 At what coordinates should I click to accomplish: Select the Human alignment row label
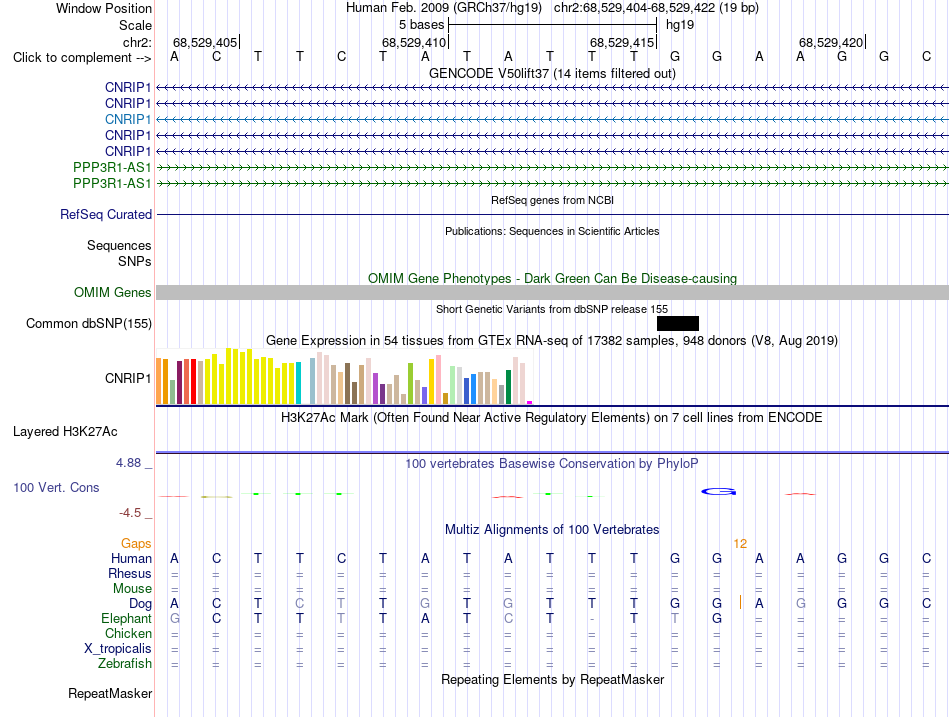point(131,559)
